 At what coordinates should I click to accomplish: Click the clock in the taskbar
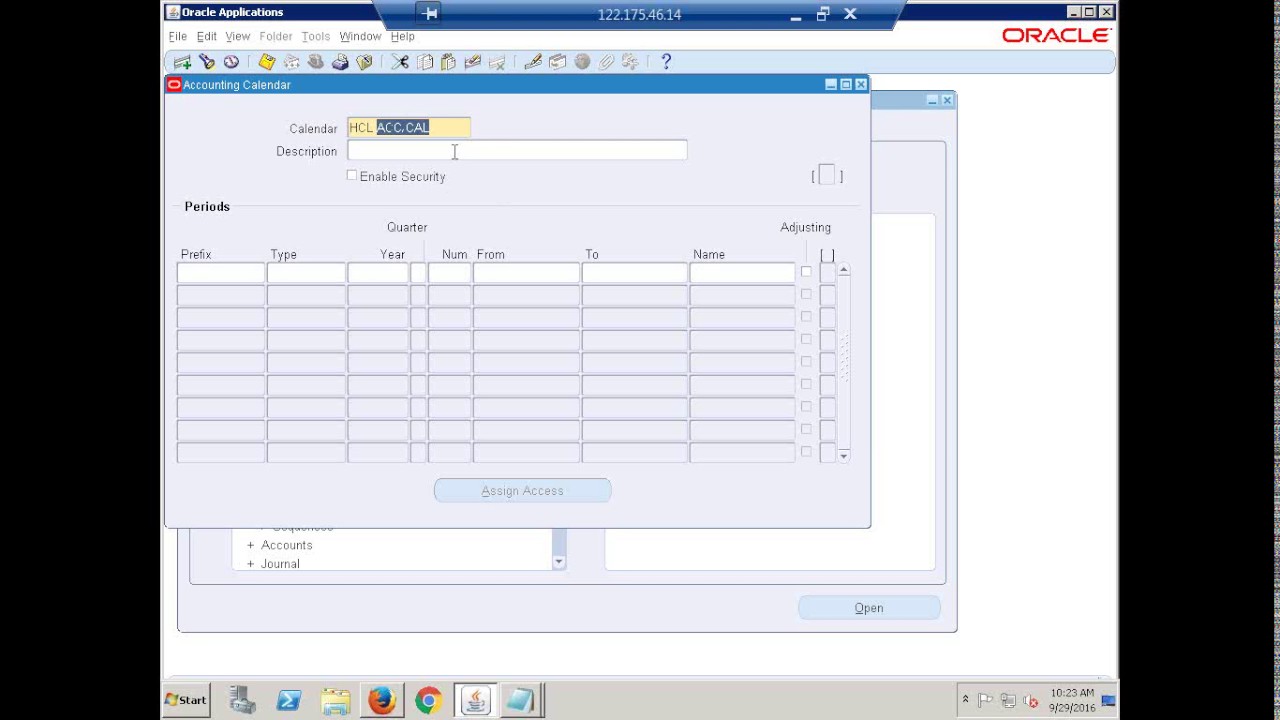point(1071,700)
